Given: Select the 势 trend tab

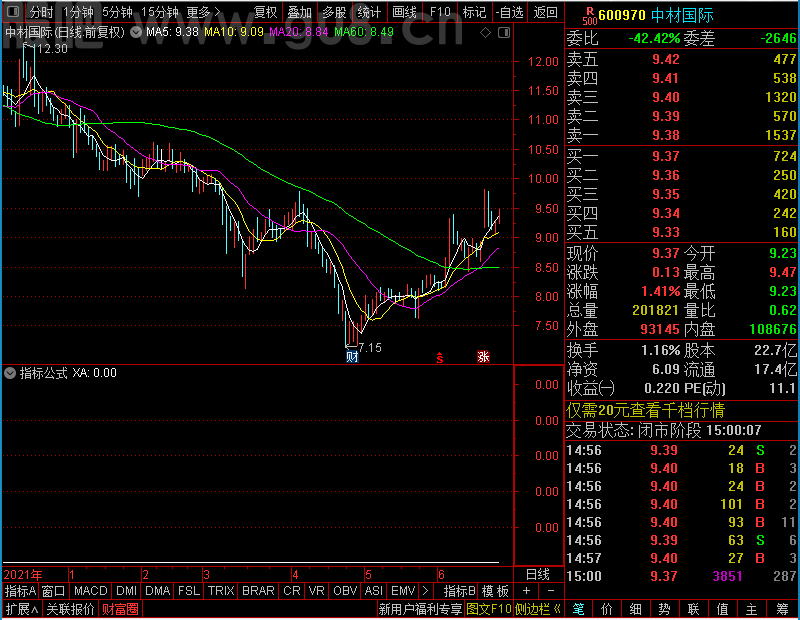Looking at the screenshot, I should coord(664,609).
